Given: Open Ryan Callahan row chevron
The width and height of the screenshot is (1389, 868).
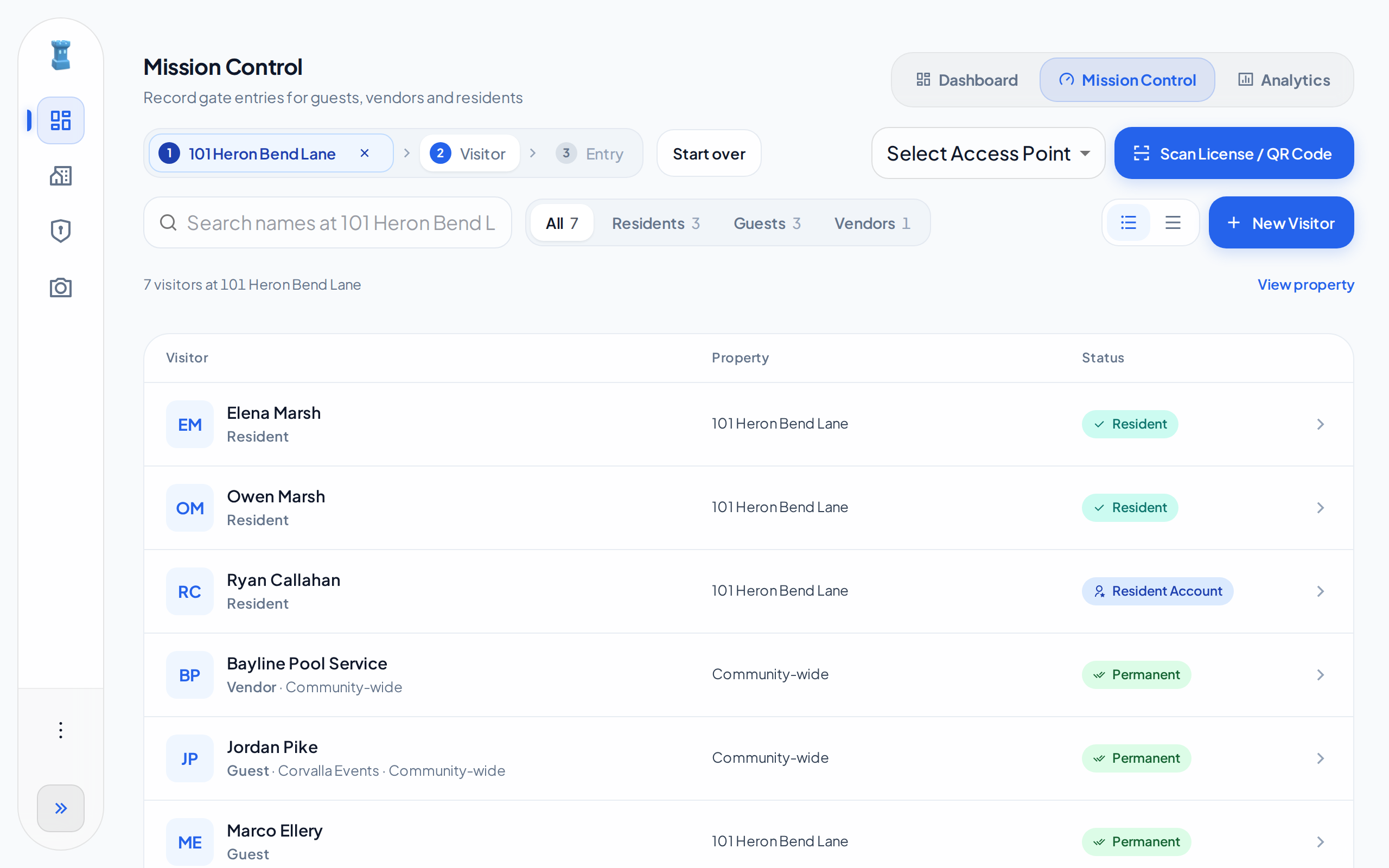Looking at the screenshot, I should click(1321, 591).
